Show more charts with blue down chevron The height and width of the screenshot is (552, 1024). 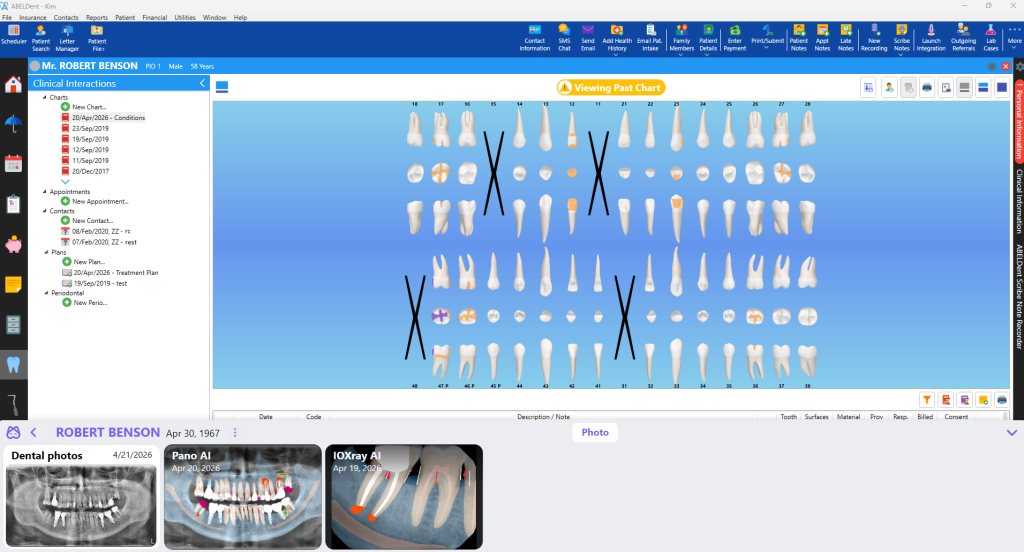[65, 182]
